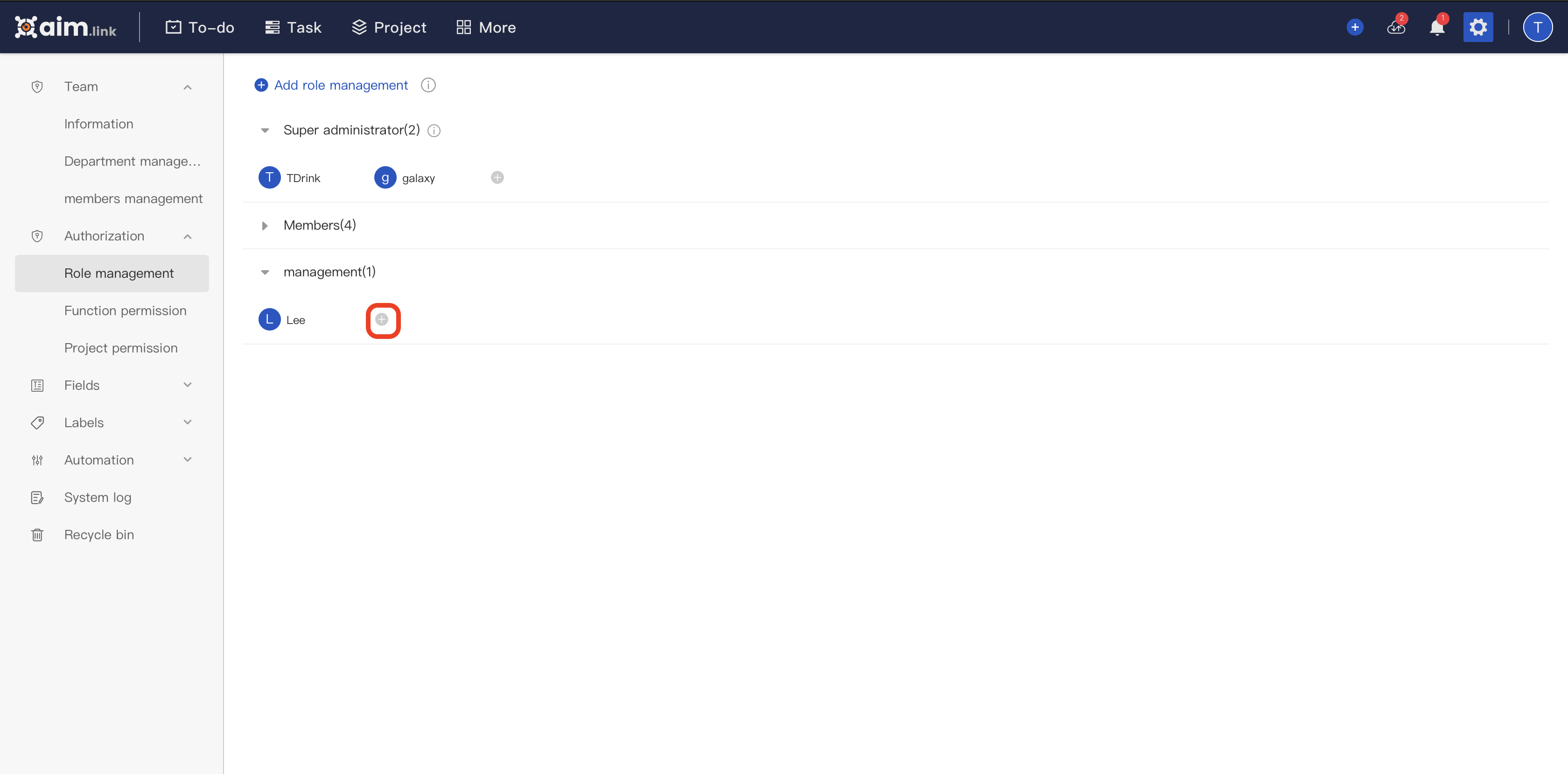
Task: Click the info icon next to Super administrator
Action: pyautogui.click(x=434, y=130)
